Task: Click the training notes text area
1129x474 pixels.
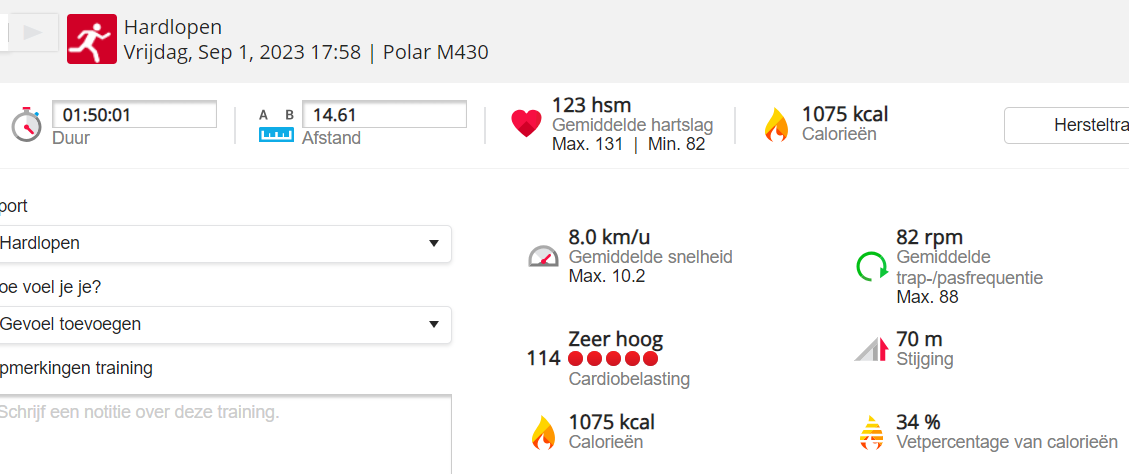Action: coord(225,435)
